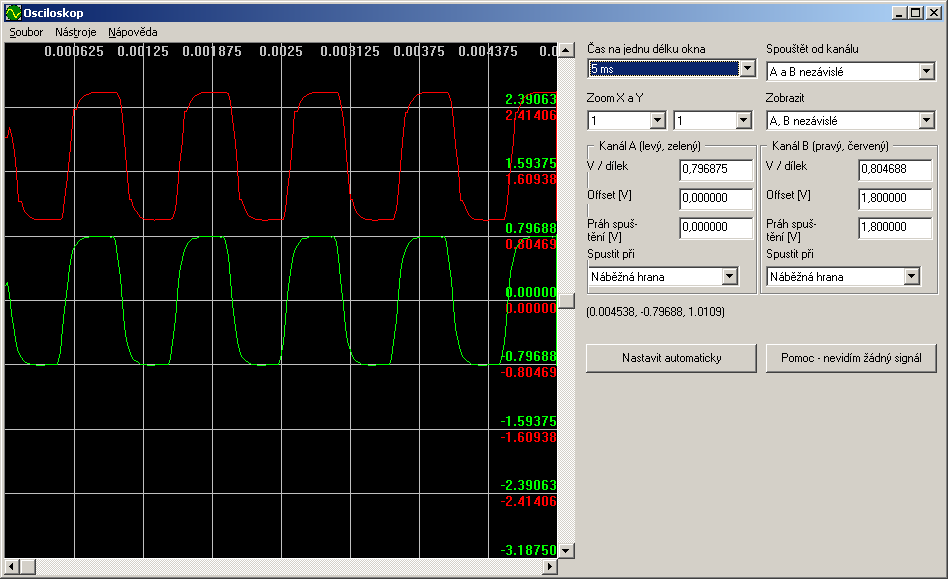This screenshot has height=579, width=948.
Task: Expand Kanál B 'Spustit při' dropdown
Action: coord(911,277)
